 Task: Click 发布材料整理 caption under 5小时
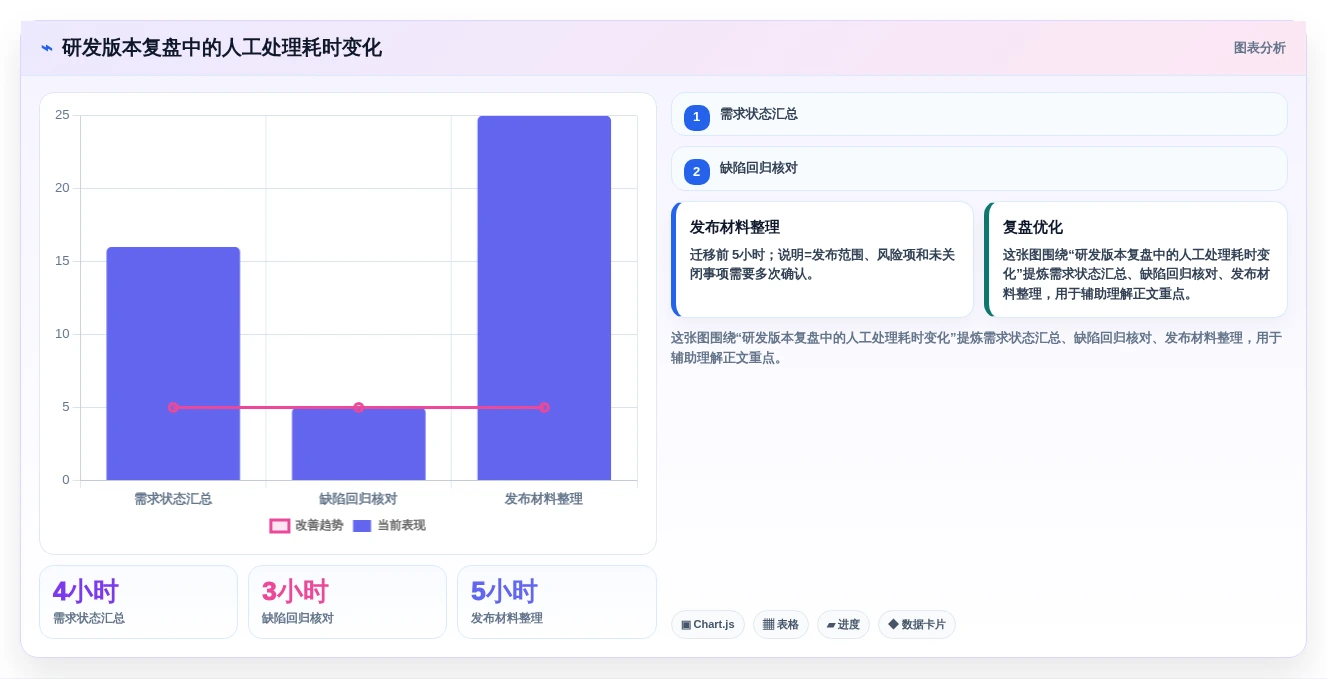[x=507, y=618]
